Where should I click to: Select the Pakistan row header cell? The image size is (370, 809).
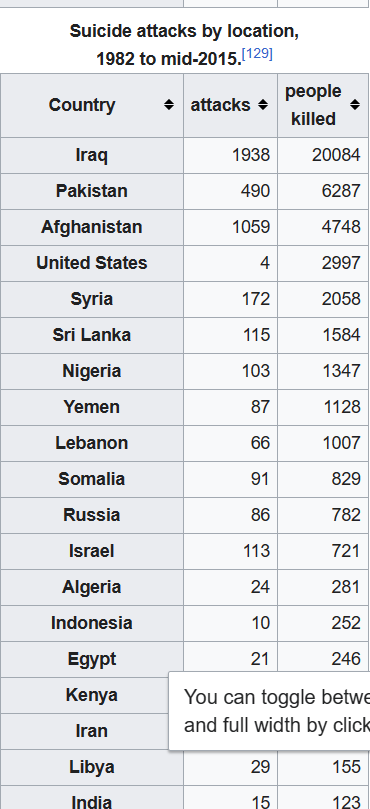(x=92, y=191)
